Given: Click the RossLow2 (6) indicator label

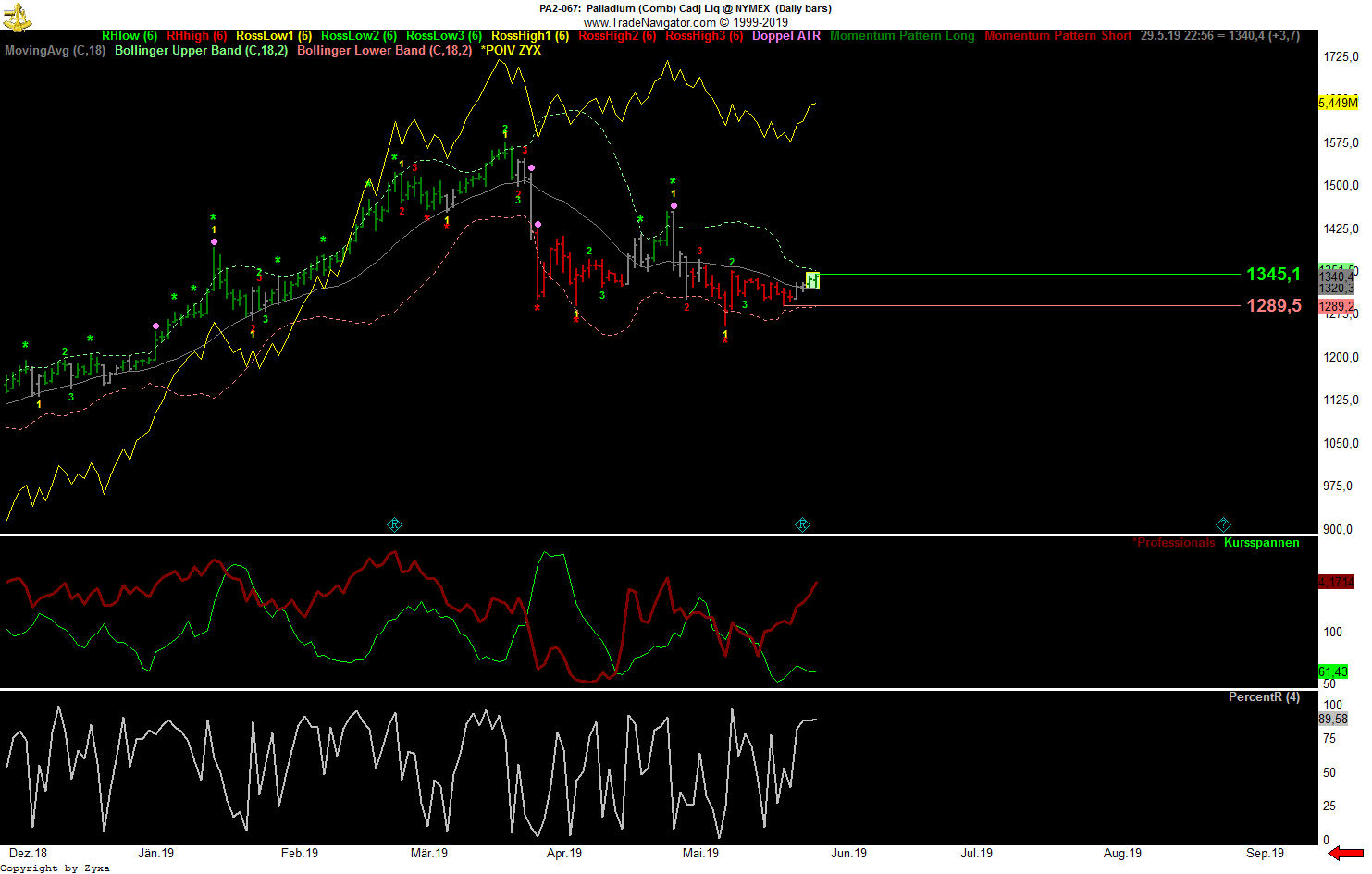Looking at the screenshot, I should pos(359,36).
